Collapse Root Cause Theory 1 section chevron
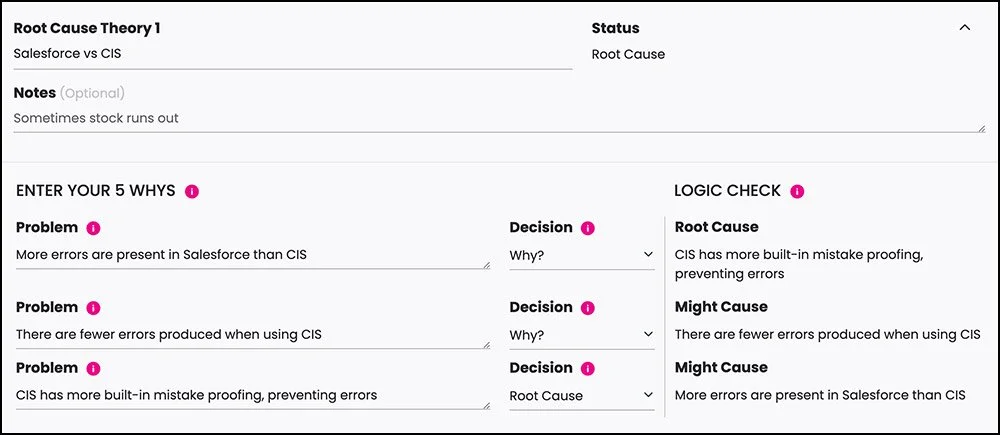1000x435 pixels. [x=964, y=28]
